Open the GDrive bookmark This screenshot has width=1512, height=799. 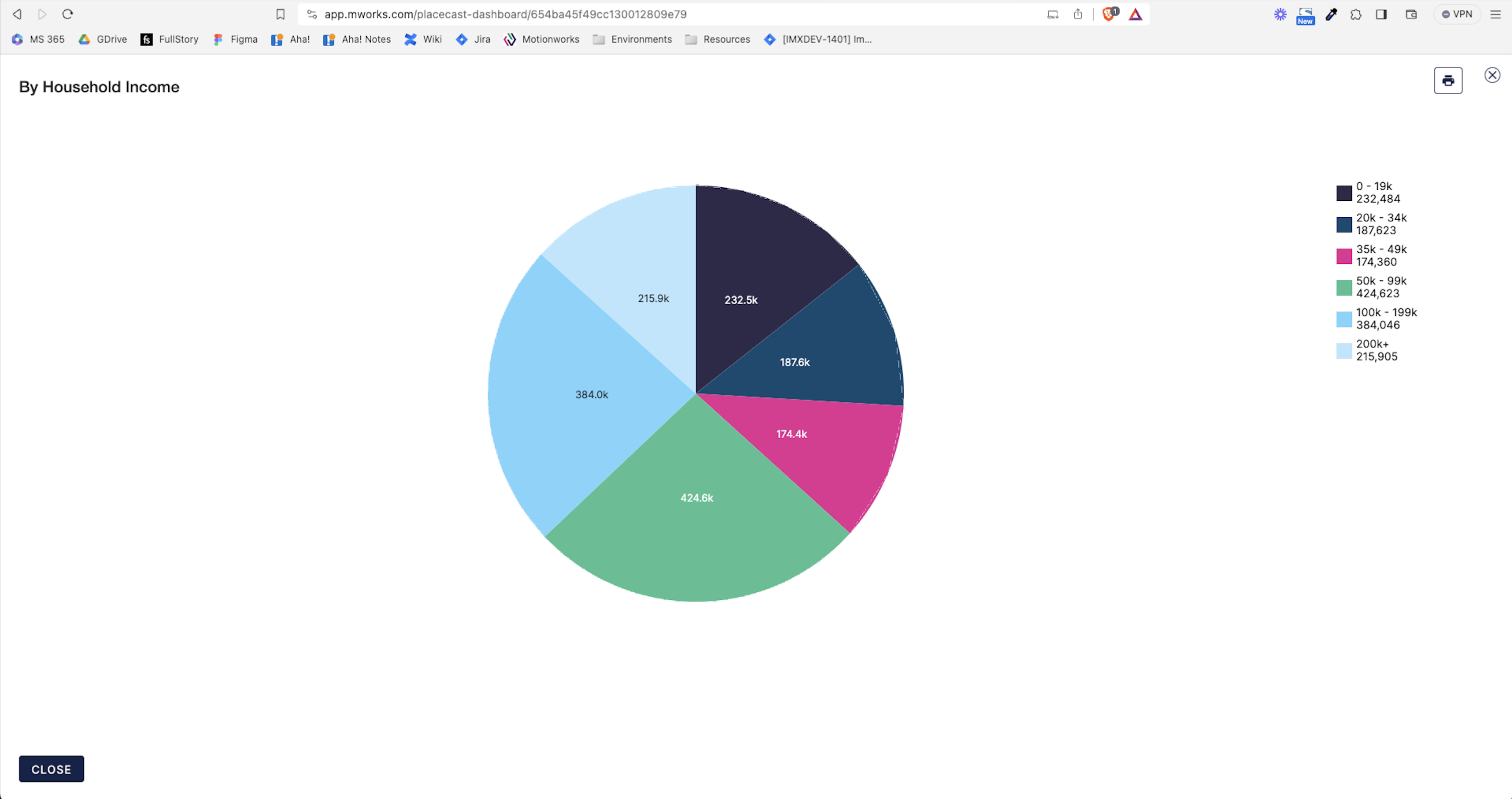point(103,40)
